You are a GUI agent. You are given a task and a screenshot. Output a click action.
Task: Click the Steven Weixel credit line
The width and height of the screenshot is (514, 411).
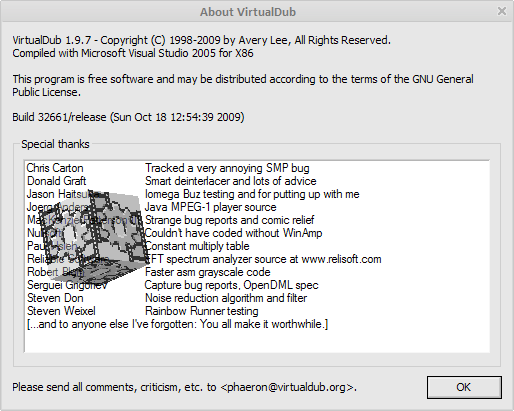(x=143, y=311)
